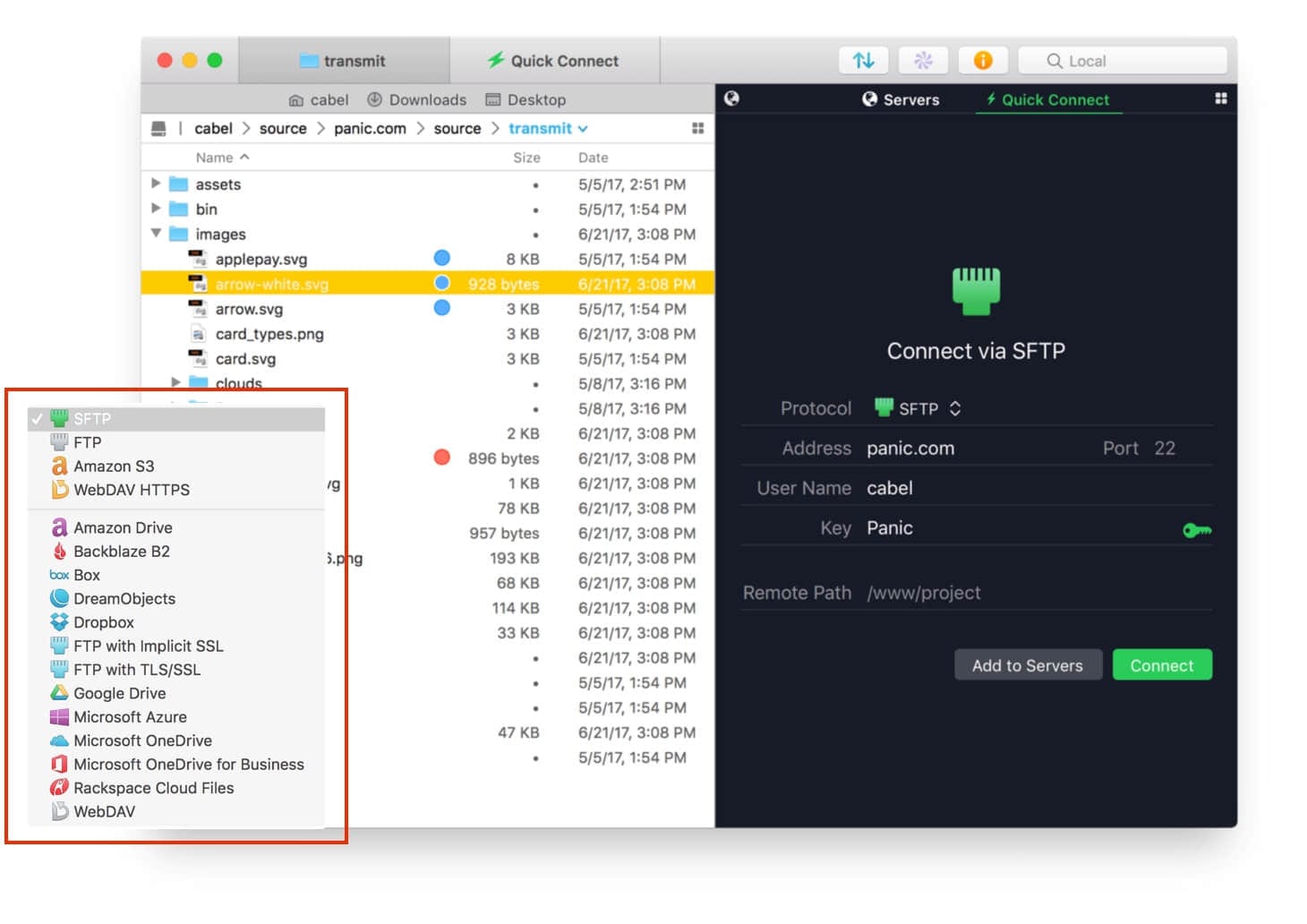1307x924 pixels.
Task: Click the Rackspace Cloud Files icon
Action: [x=59, y=787]
